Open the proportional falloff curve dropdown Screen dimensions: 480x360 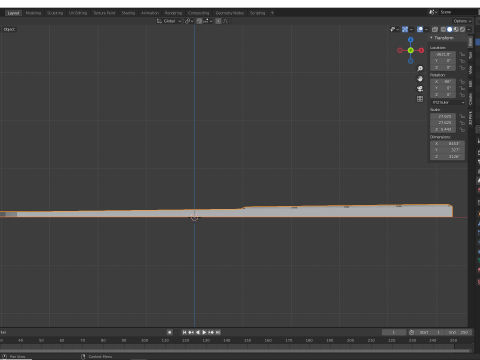[227, 21]
